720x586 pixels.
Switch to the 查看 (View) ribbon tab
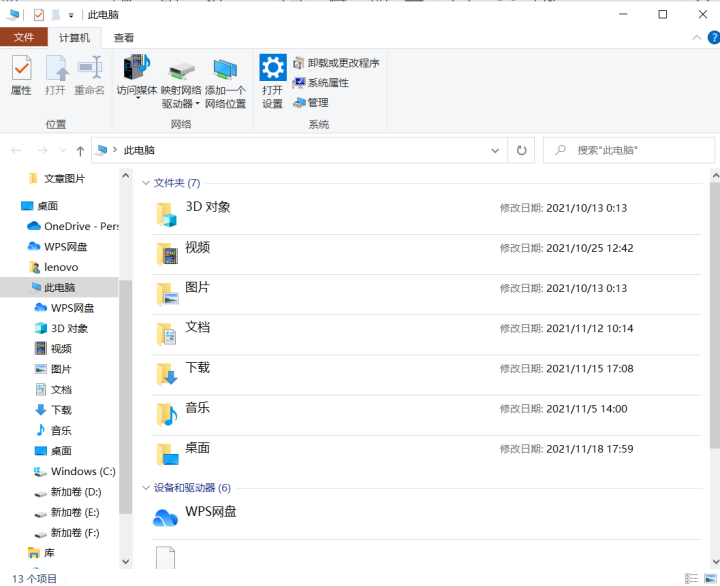pos(124,37)
